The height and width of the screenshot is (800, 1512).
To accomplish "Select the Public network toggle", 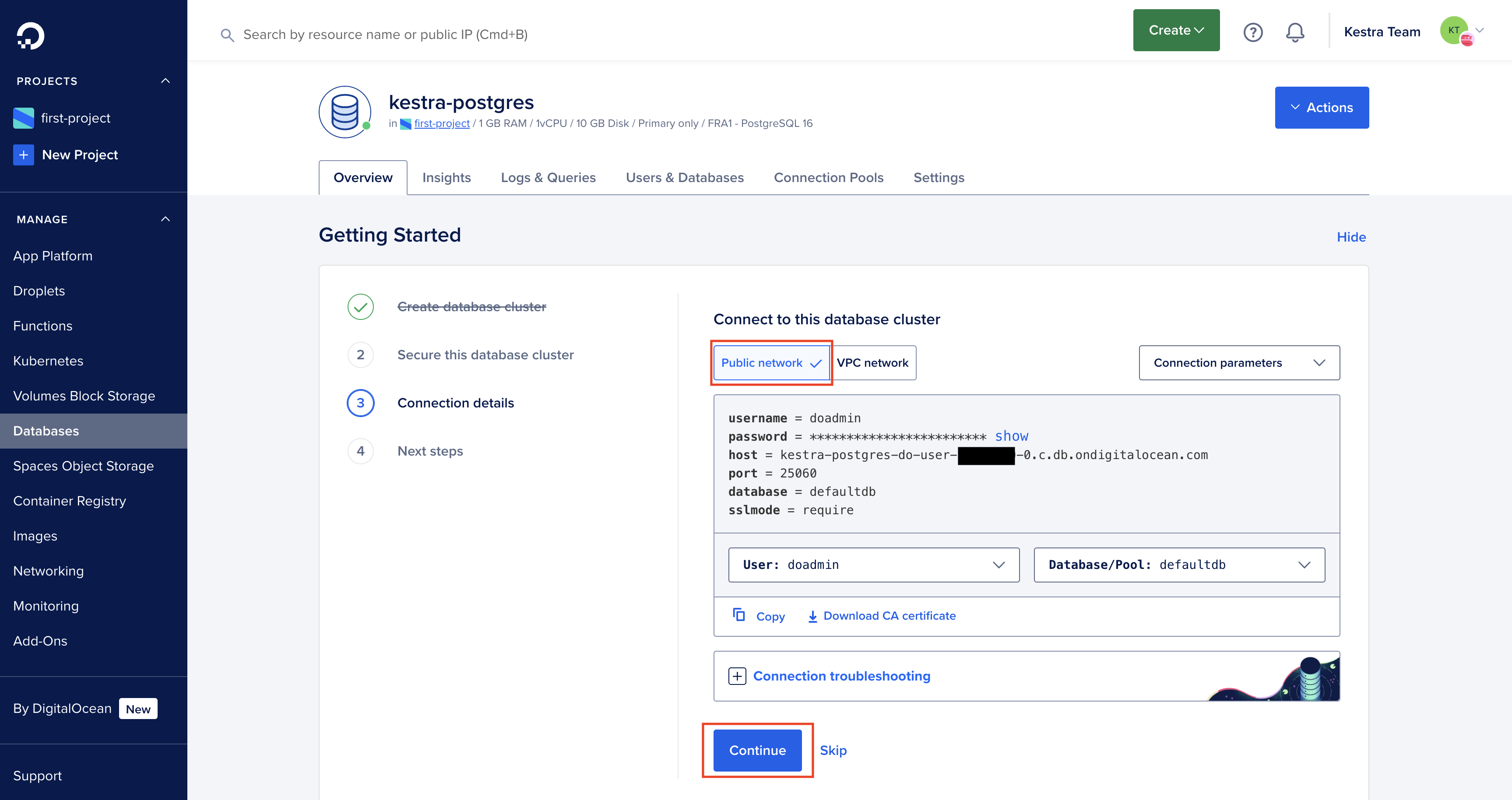I will coord(771,363).
